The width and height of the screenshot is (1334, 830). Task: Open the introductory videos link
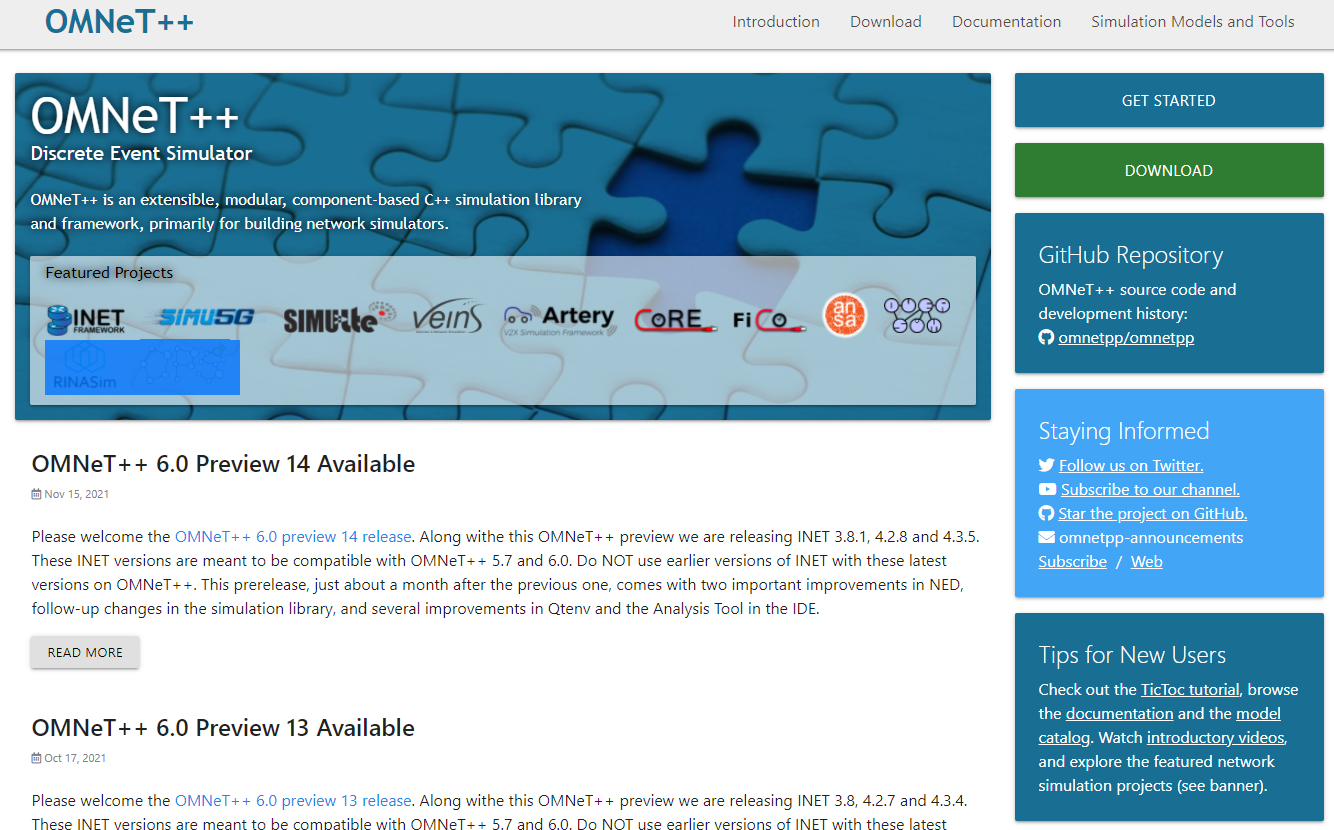coord(1216,737)
